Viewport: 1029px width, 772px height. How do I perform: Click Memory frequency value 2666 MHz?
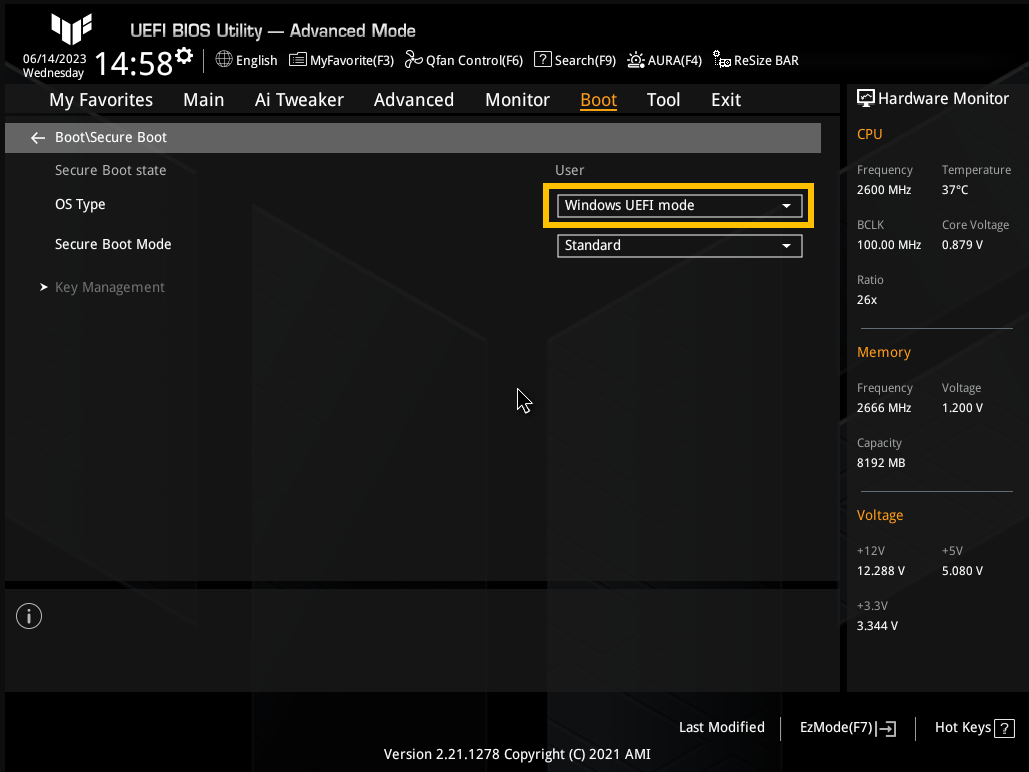point(884,408)
